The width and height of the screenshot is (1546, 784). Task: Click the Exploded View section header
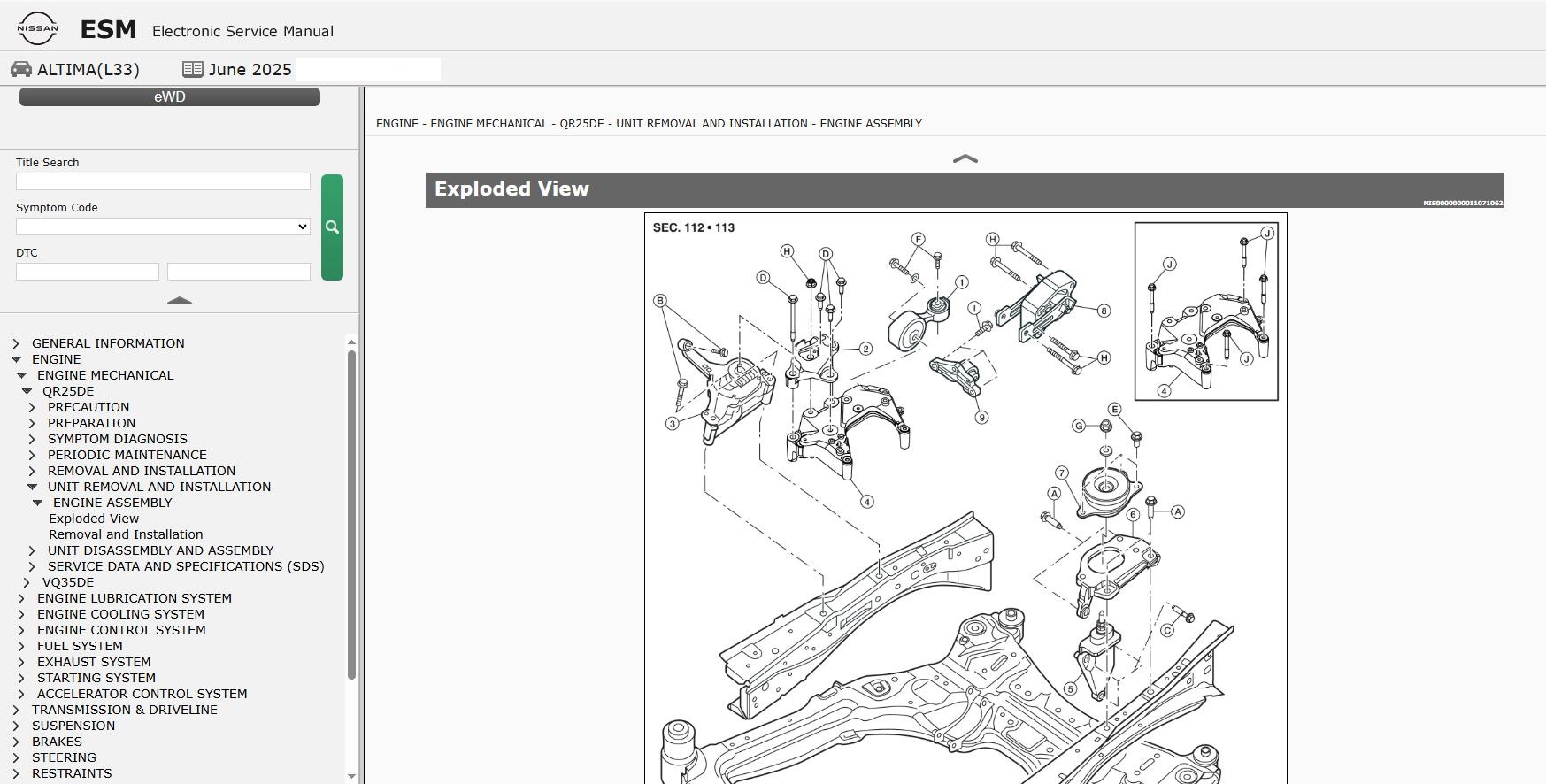pos(965,190)
